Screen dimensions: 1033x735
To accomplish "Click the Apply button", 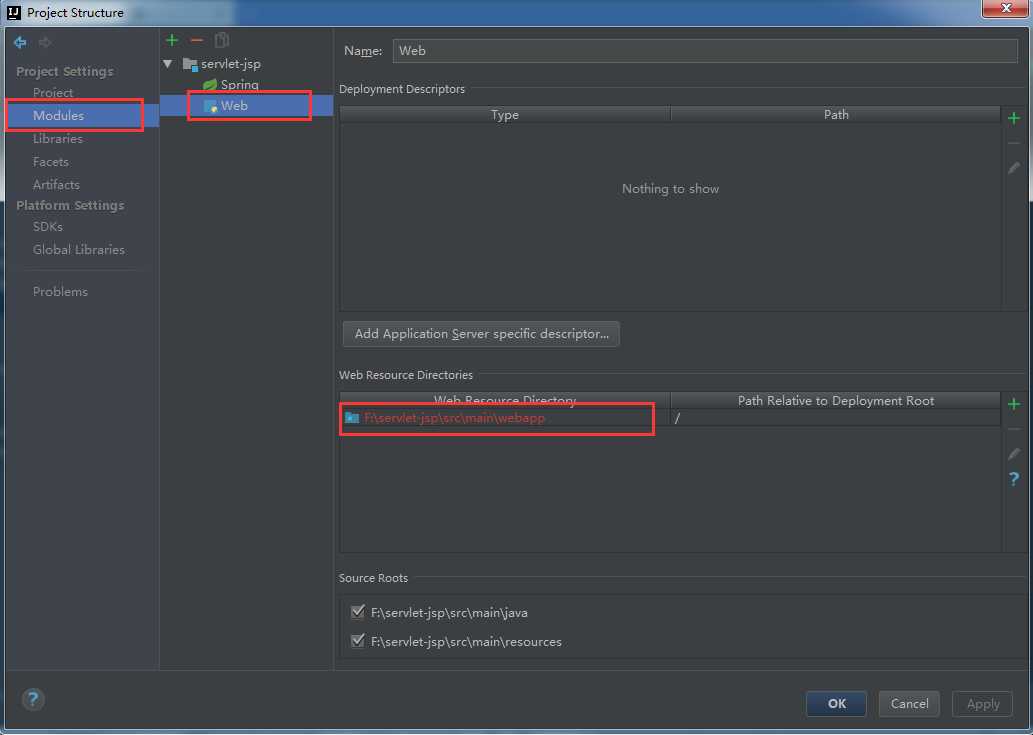I will click(982, 703).
